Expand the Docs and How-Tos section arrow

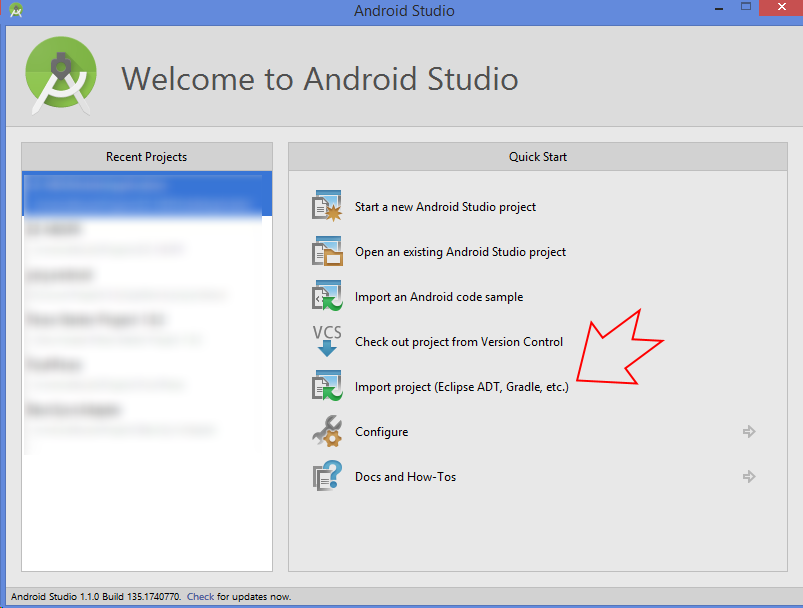point(749,476)
